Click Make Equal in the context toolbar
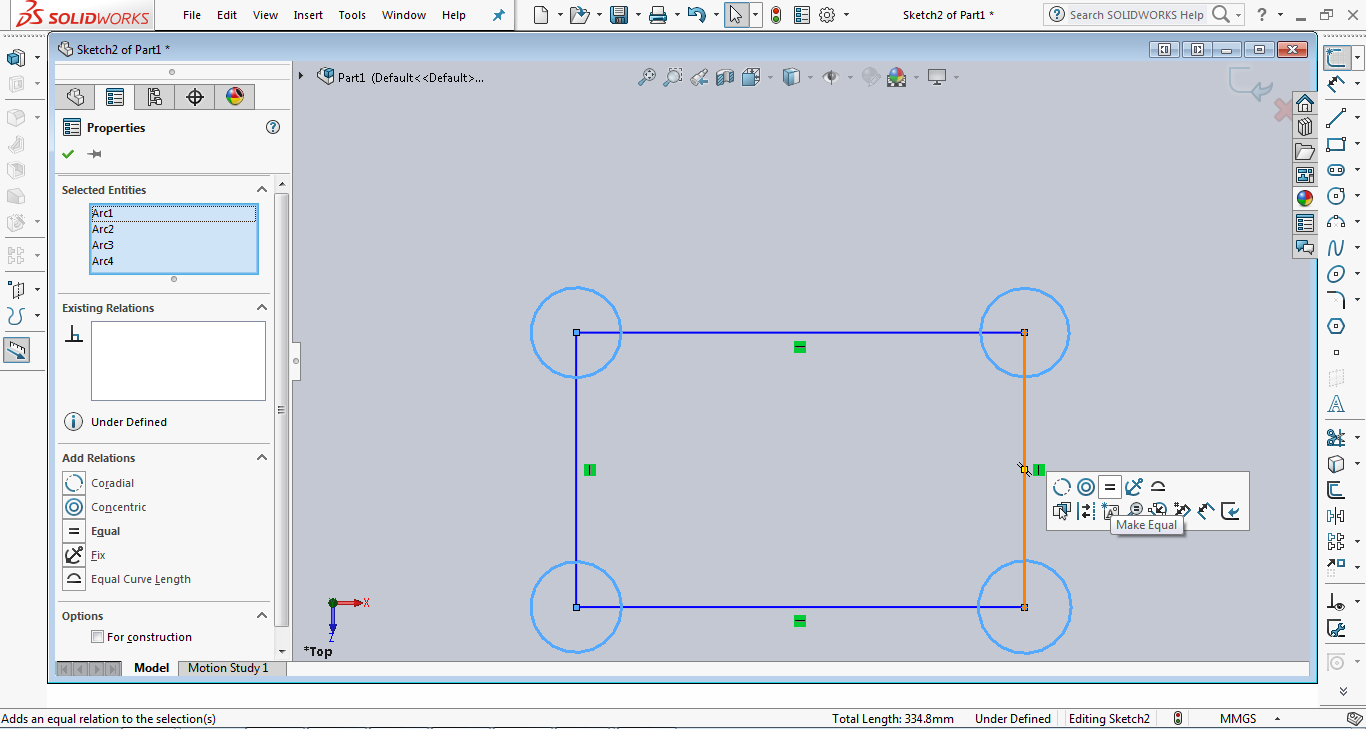 (1110, 487)
